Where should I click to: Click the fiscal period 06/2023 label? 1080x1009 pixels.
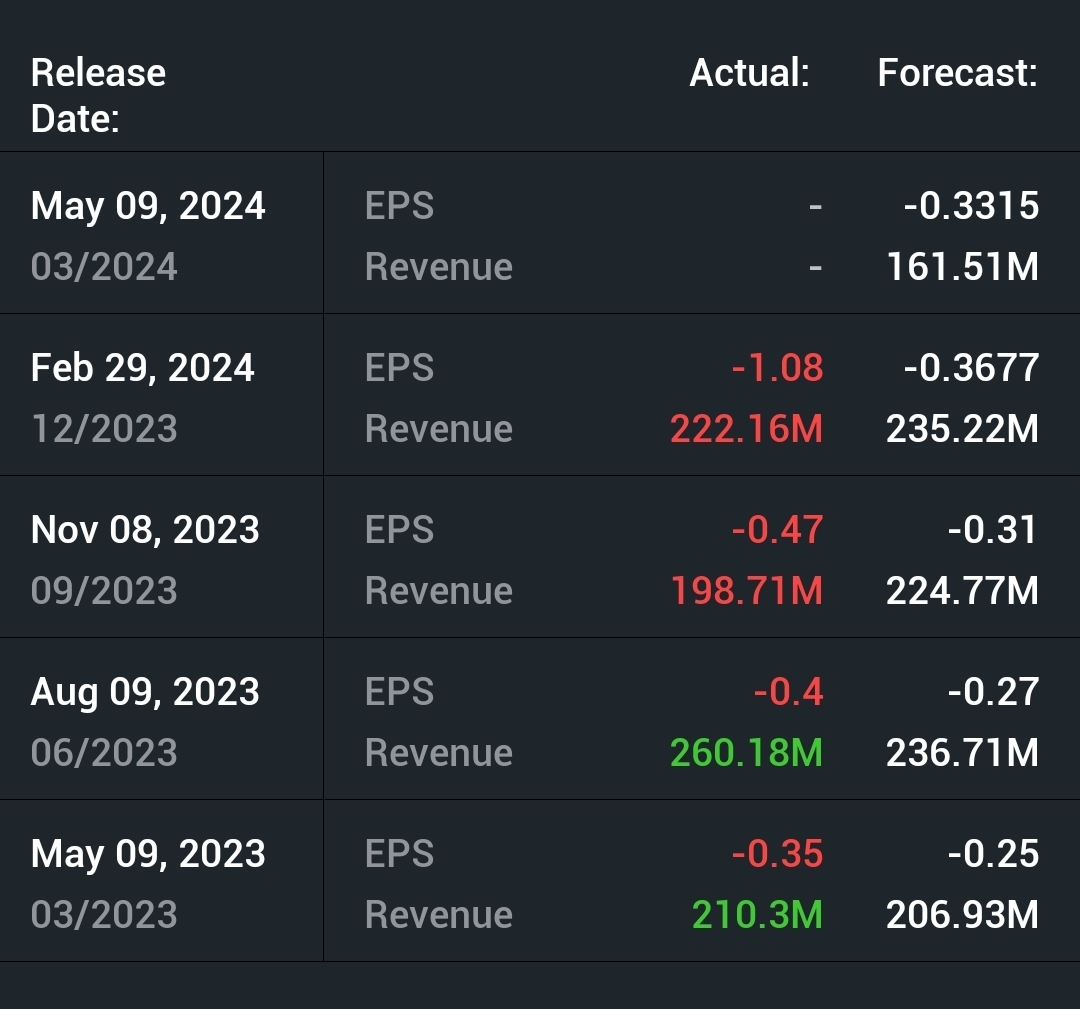point(104,753)
